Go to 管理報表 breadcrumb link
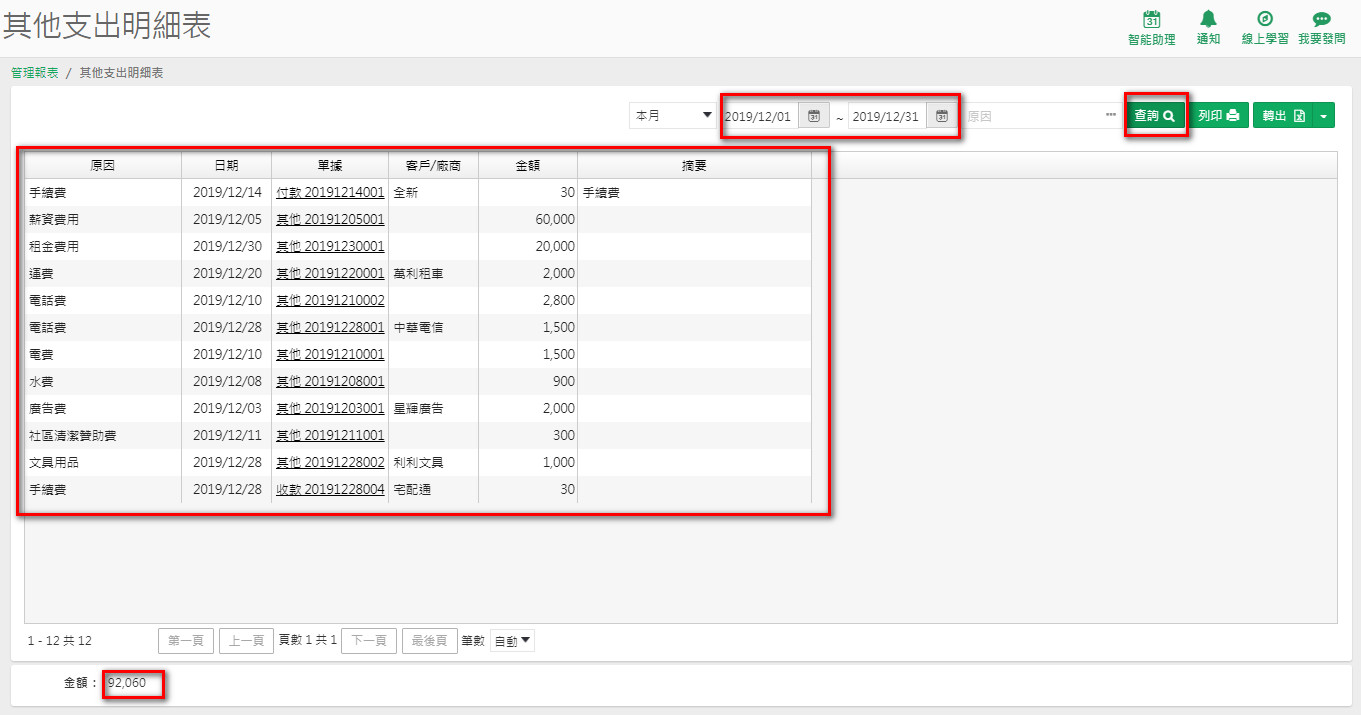 tap(35, 73)
